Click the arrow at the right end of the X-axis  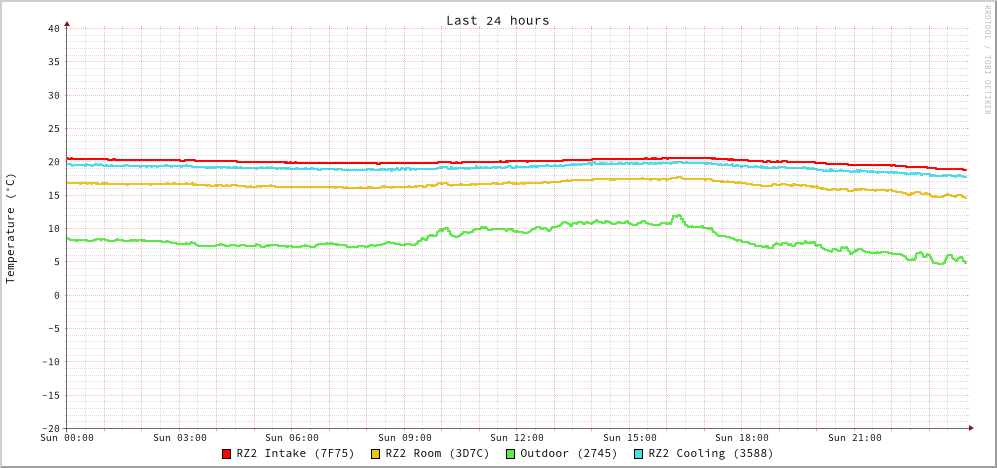click(x=971, y=428)
